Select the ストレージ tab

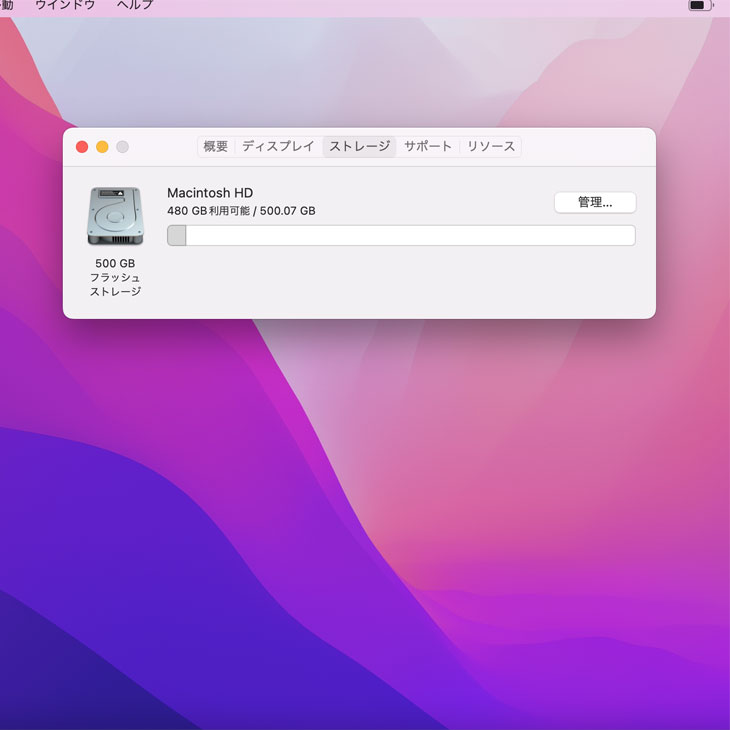point(359,147)
